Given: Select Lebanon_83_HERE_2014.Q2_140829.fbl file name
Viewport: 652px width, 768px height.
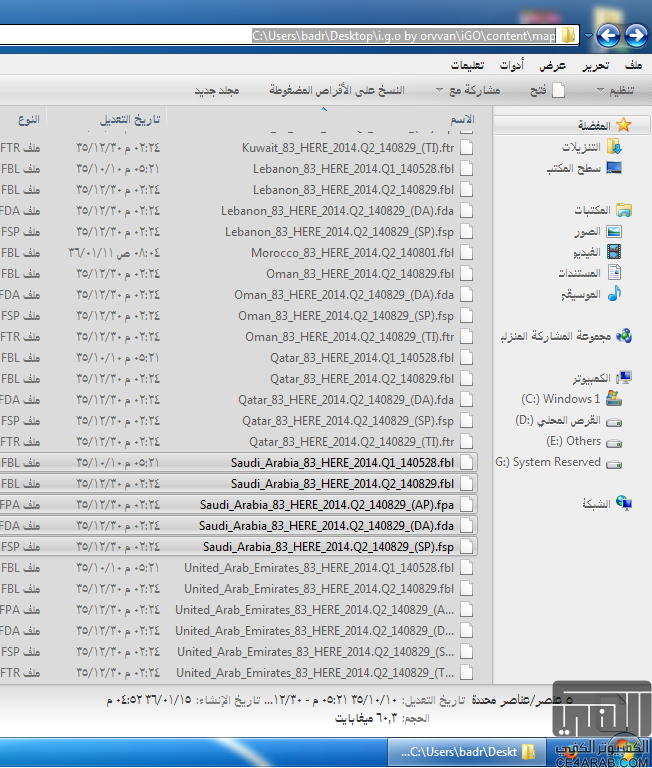Looking at the screenshot, I should pyautogui.click(x=353, y=190).
